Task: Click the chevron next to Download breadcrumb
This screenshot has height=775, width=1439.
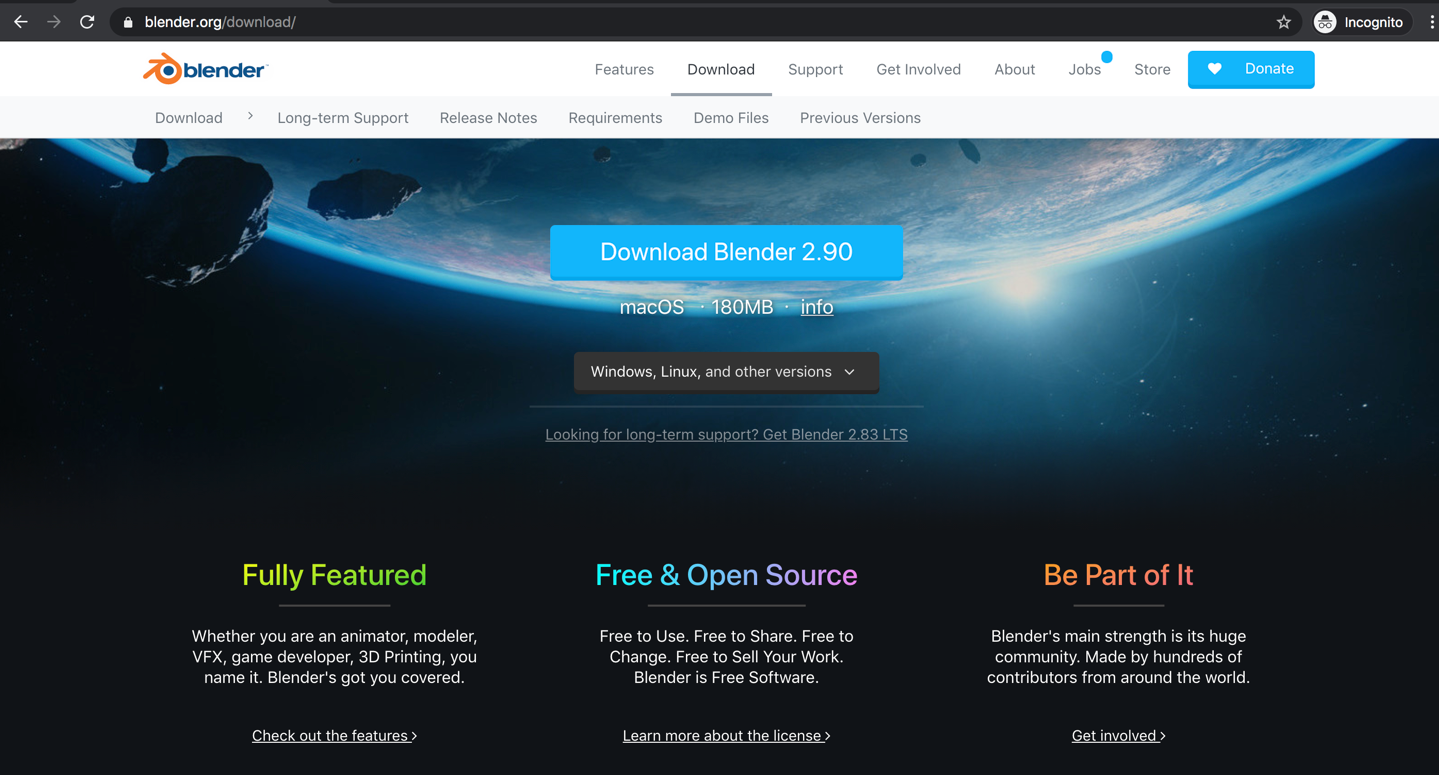Action: tap(249, 116)
